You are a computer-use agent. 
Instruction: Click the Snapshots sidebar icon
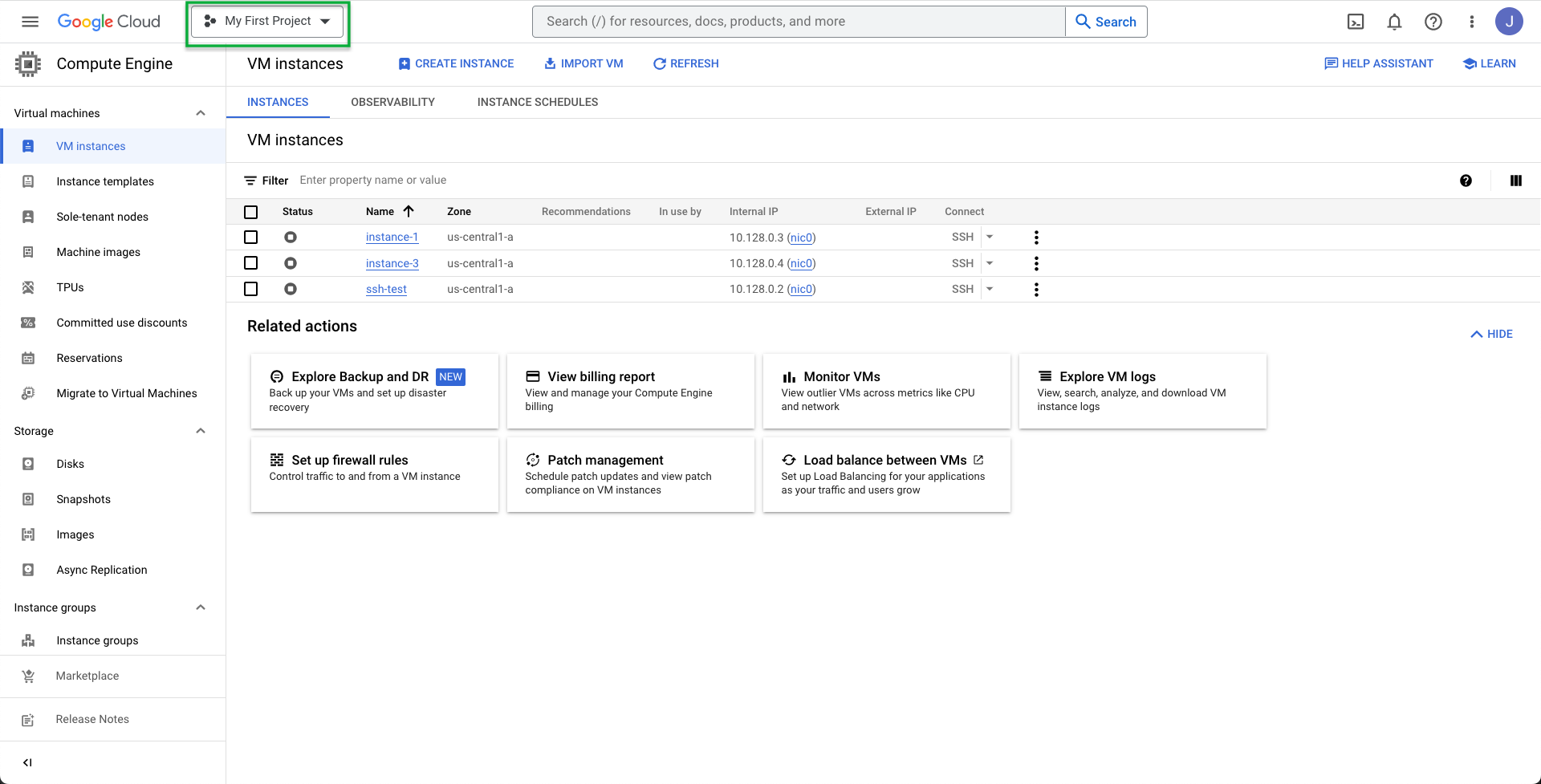(28, 499)
